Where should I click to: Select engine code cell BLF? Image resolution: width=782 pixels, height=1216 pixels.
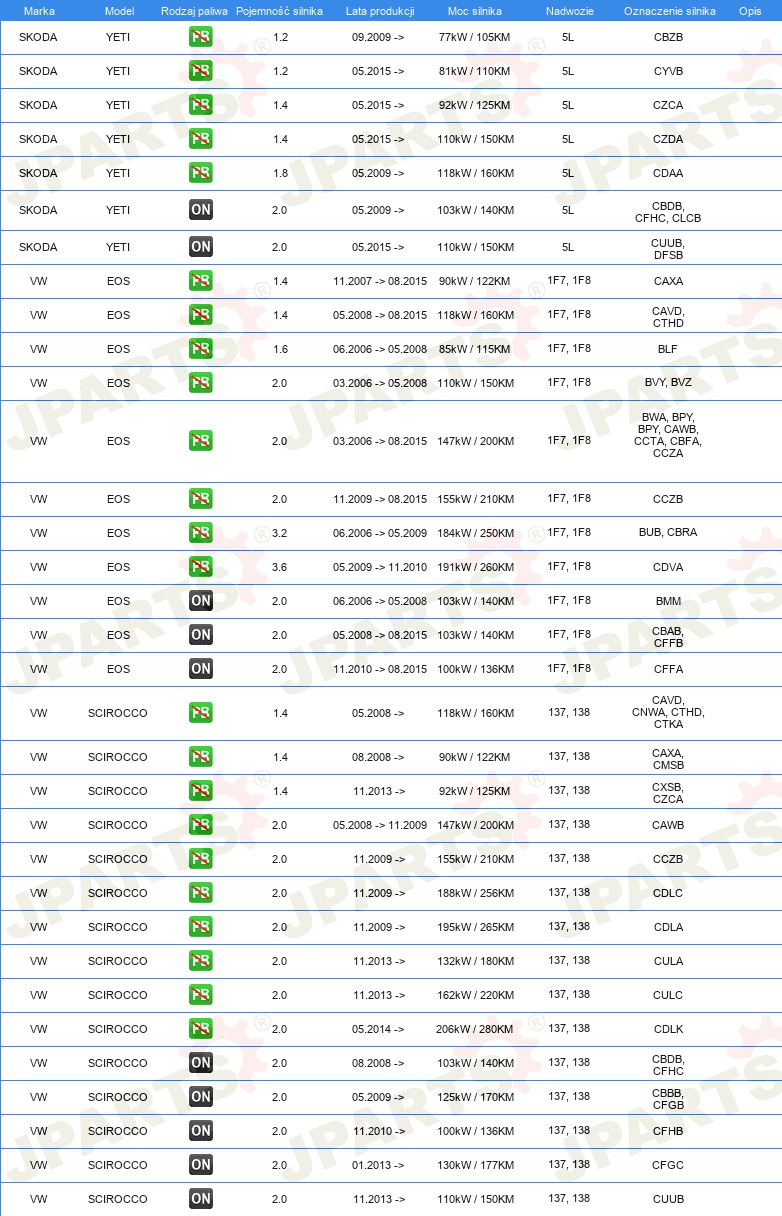tap(668, 349)
